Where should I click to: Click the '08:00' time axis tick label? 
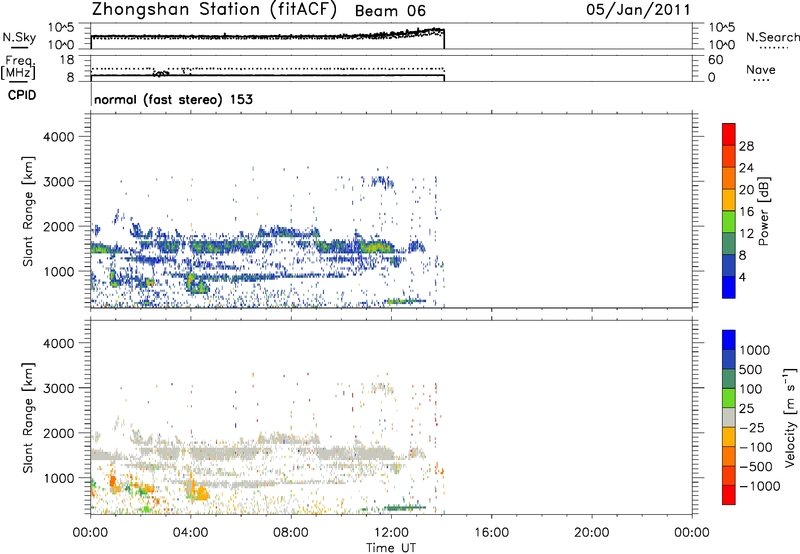coord(291,533)
